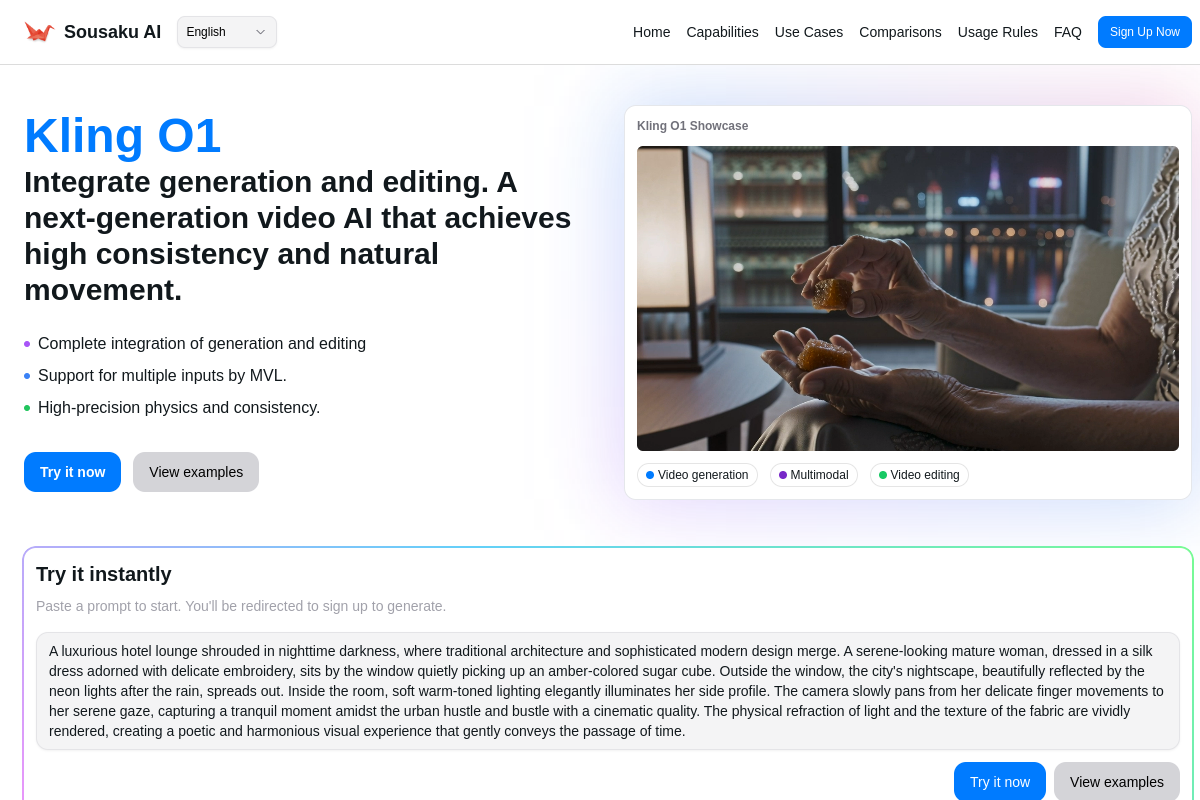Go to the Home nav link
This screenshot has width=1200, height=800.
click(x=651, y=32)
